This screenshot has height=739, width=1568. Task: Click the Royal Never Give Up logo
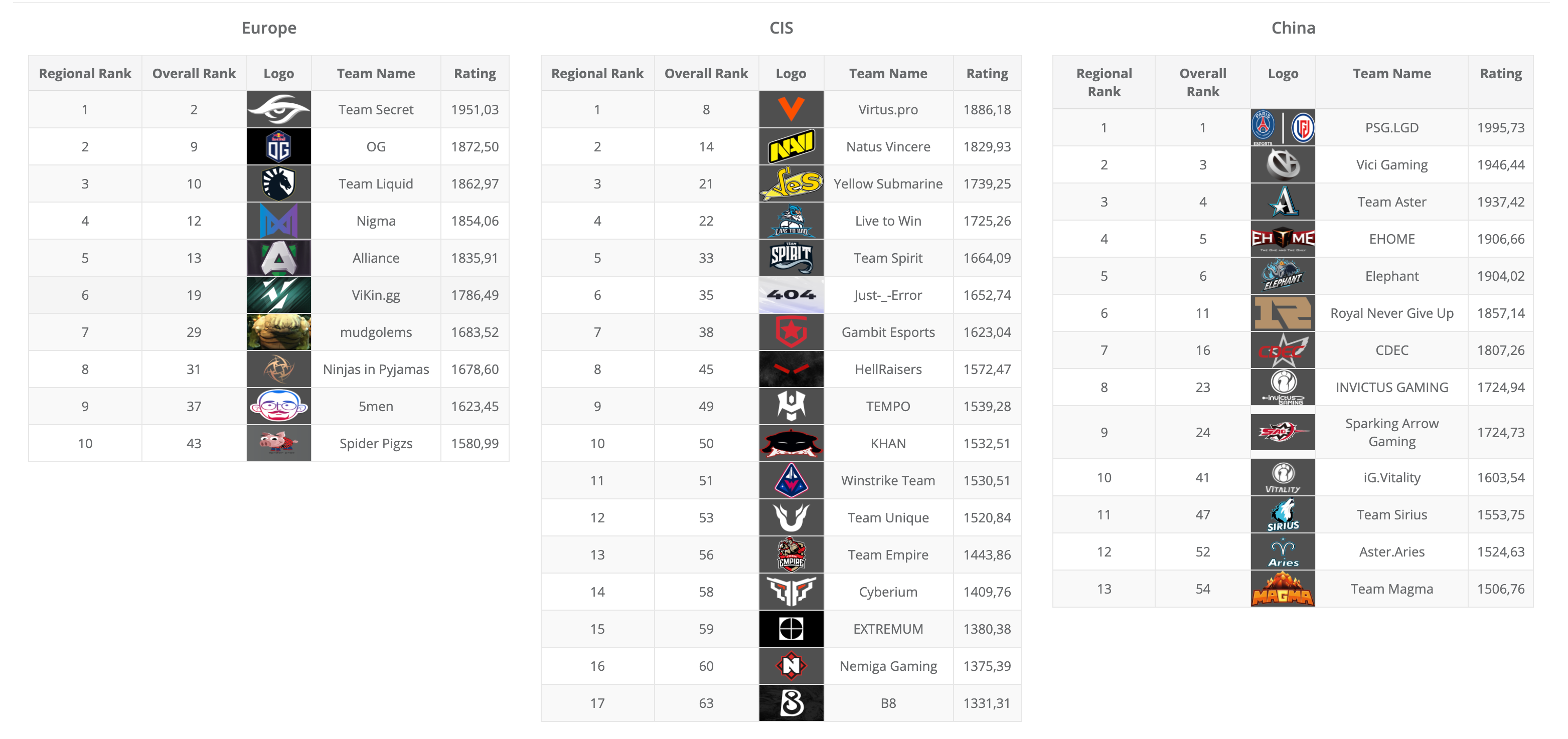click(1283, 313)
